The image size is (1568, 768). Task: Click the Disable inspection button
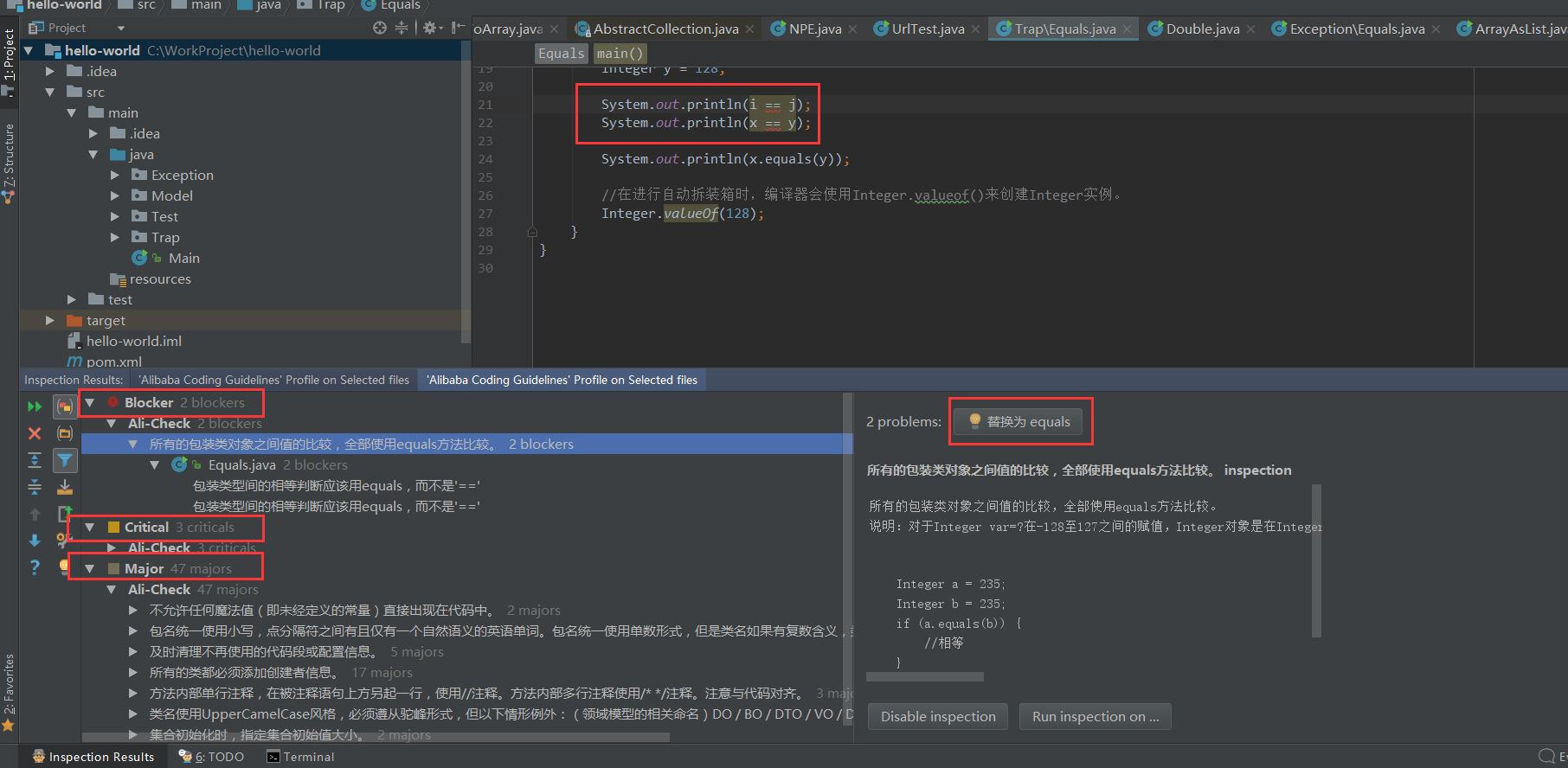(938, 717)
